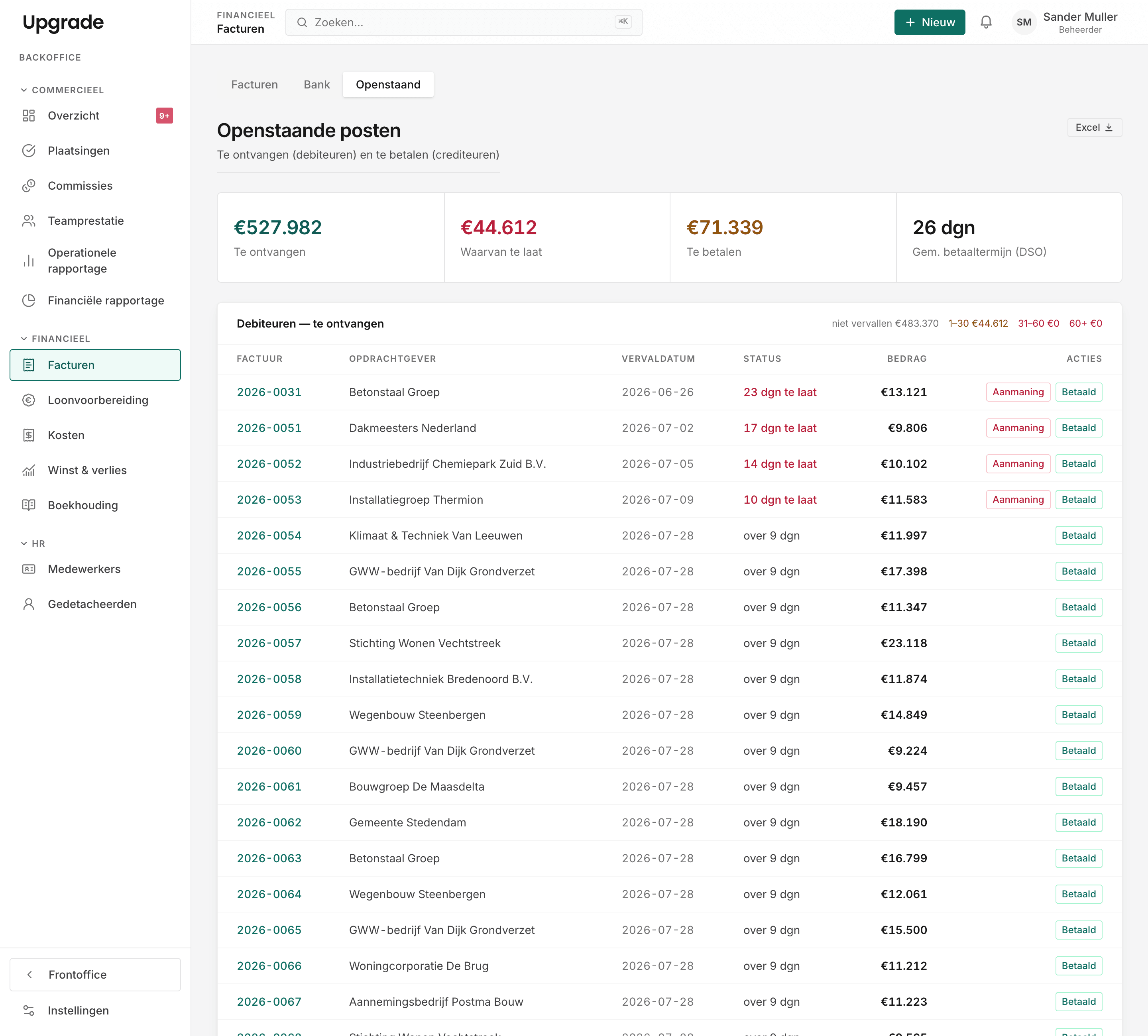Click the Boekhouding book icon
This screenshot has width=1148, height=1036.
(x=28, y=506)
